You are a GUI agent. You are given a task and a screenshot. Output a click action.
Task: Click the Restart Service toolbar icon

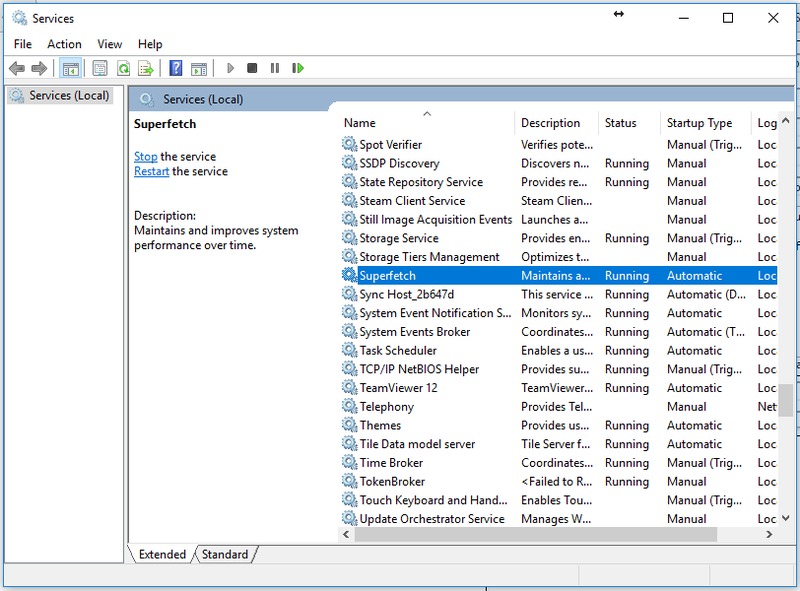point(298,68)
